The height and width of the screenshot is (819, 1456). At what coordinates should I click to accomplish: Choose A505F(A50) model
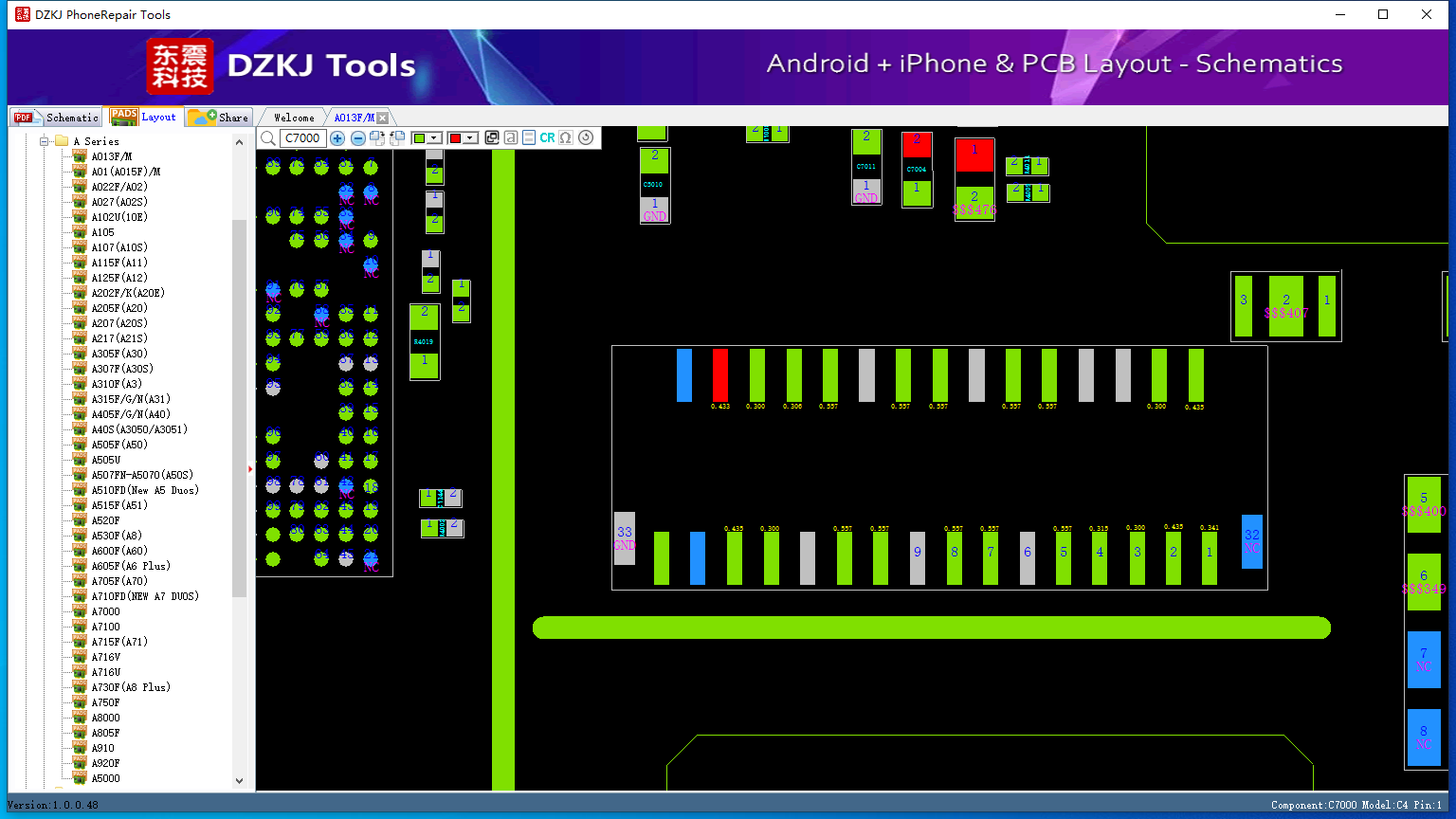[119, 445]
